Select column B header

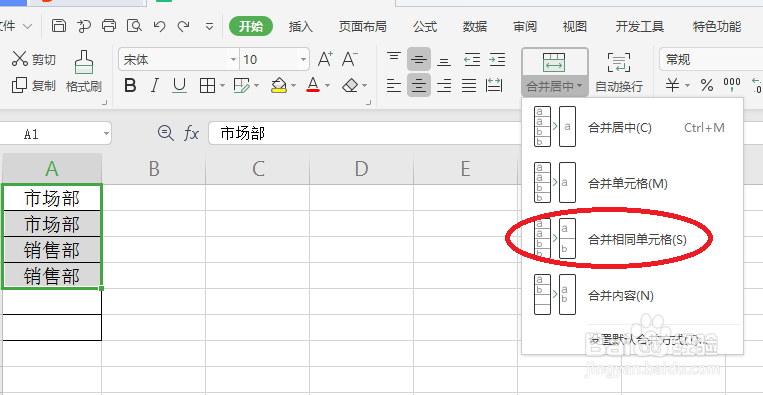point(154,169)
